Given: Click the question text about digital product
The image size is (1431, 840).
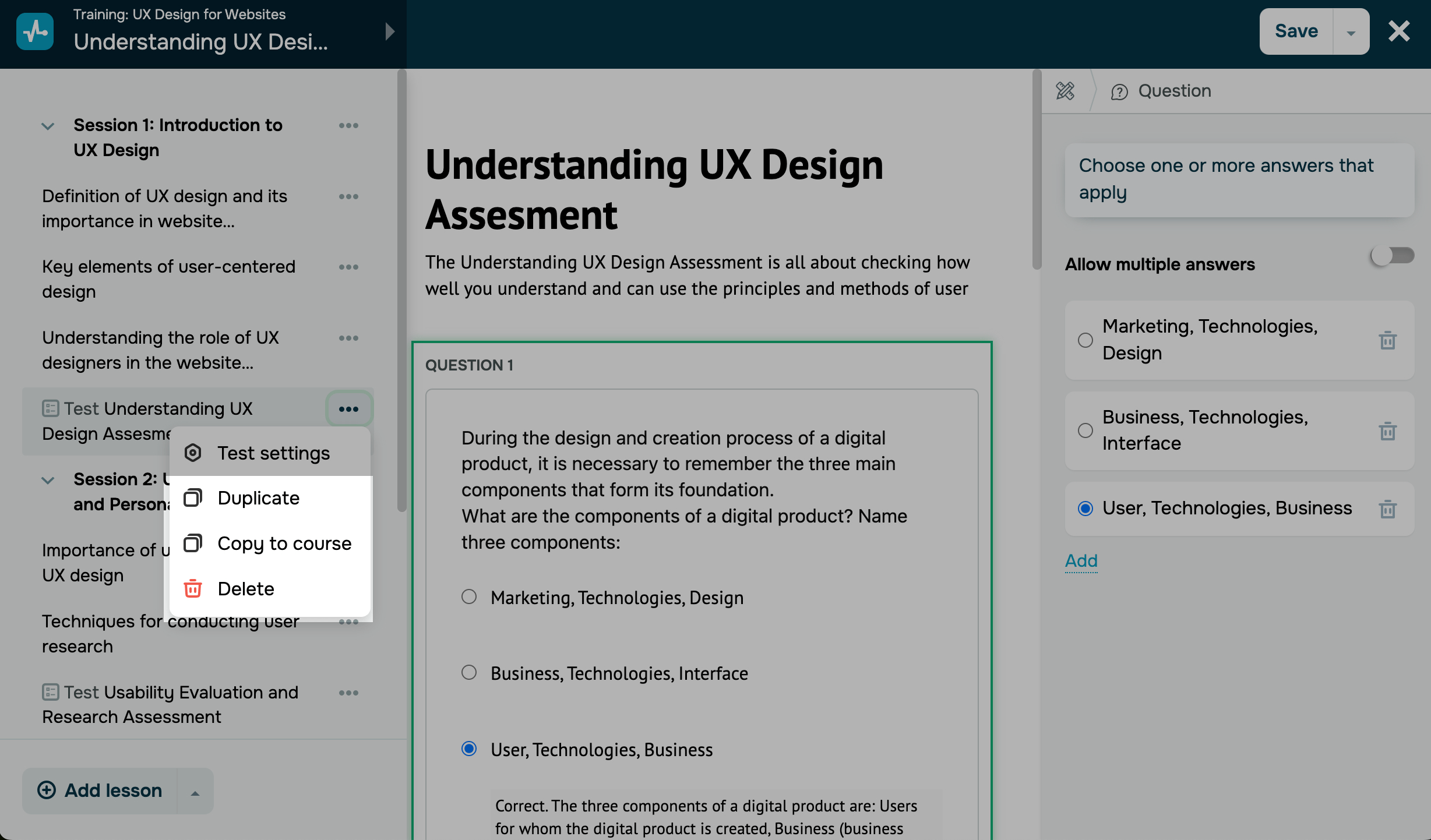Looking at the screenshot, I should tap(684, 490).
